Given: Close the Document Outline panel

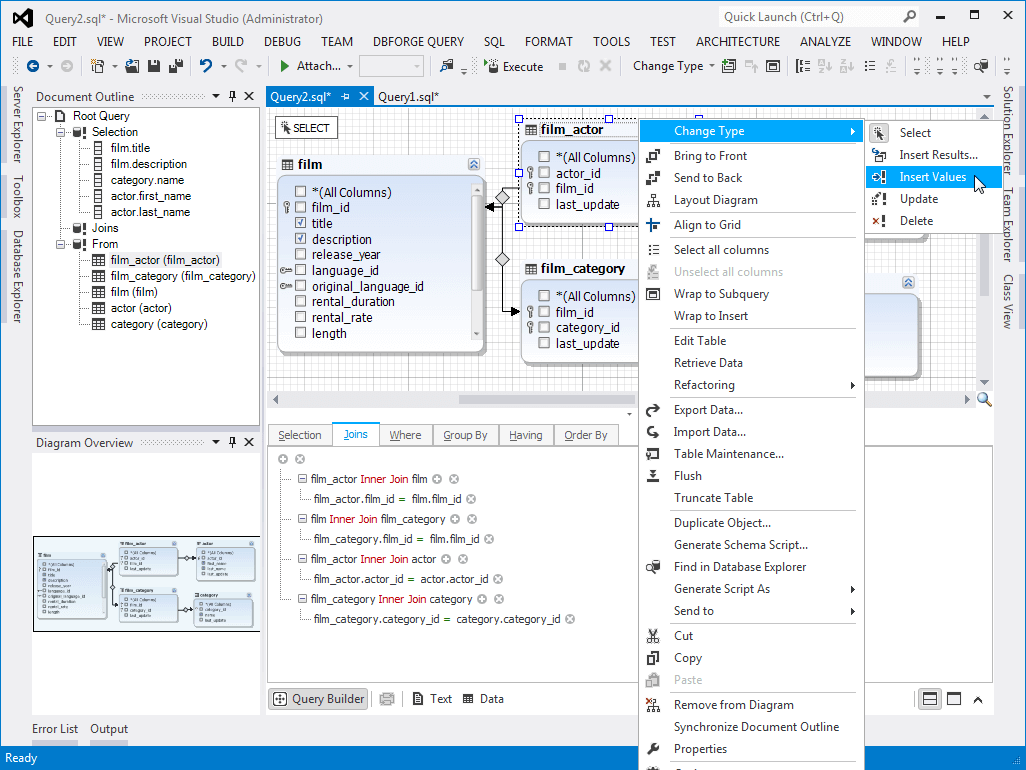Looking at the screenshot, I should coord(249,96).
